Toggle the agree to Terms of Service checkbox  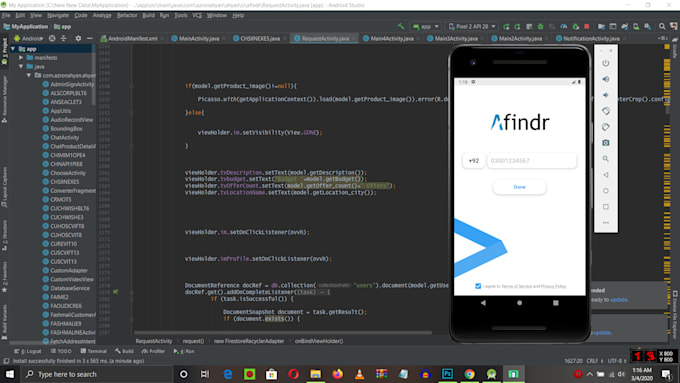pyautogui.click(x=478, y=286)
